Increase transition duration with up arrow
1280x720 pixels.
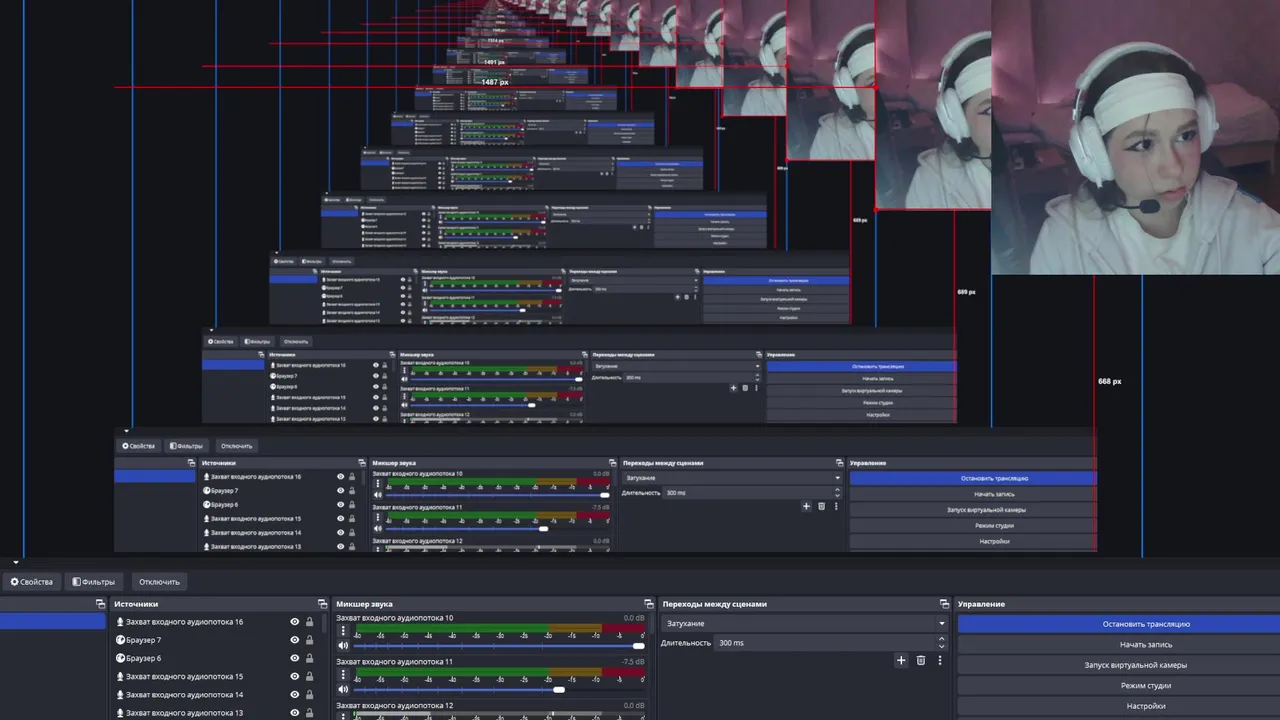point(941,640)
